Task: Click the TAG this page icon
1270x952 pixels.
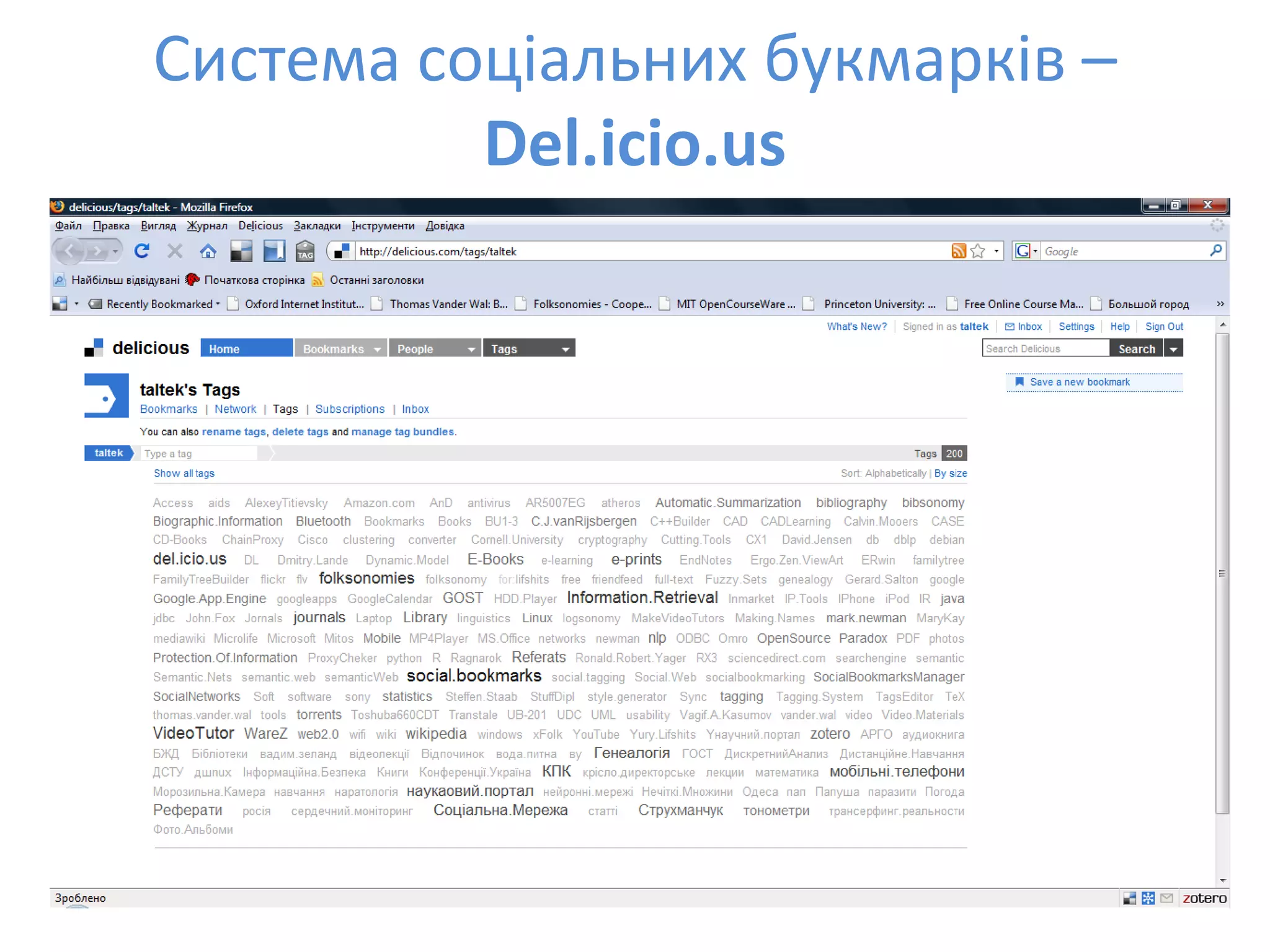Action: click(x=305, y=251)
